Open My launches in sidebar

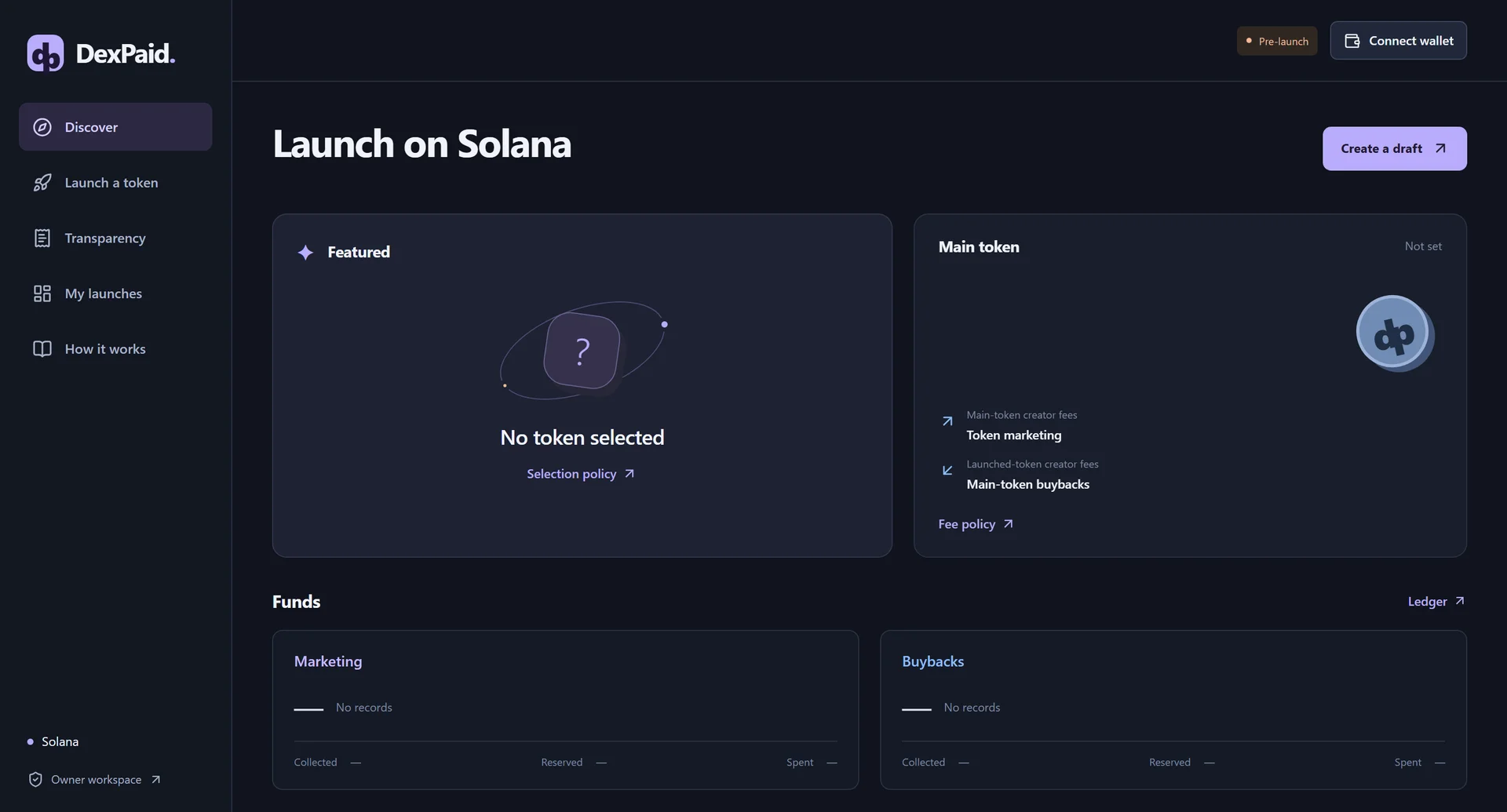(115, 293)
